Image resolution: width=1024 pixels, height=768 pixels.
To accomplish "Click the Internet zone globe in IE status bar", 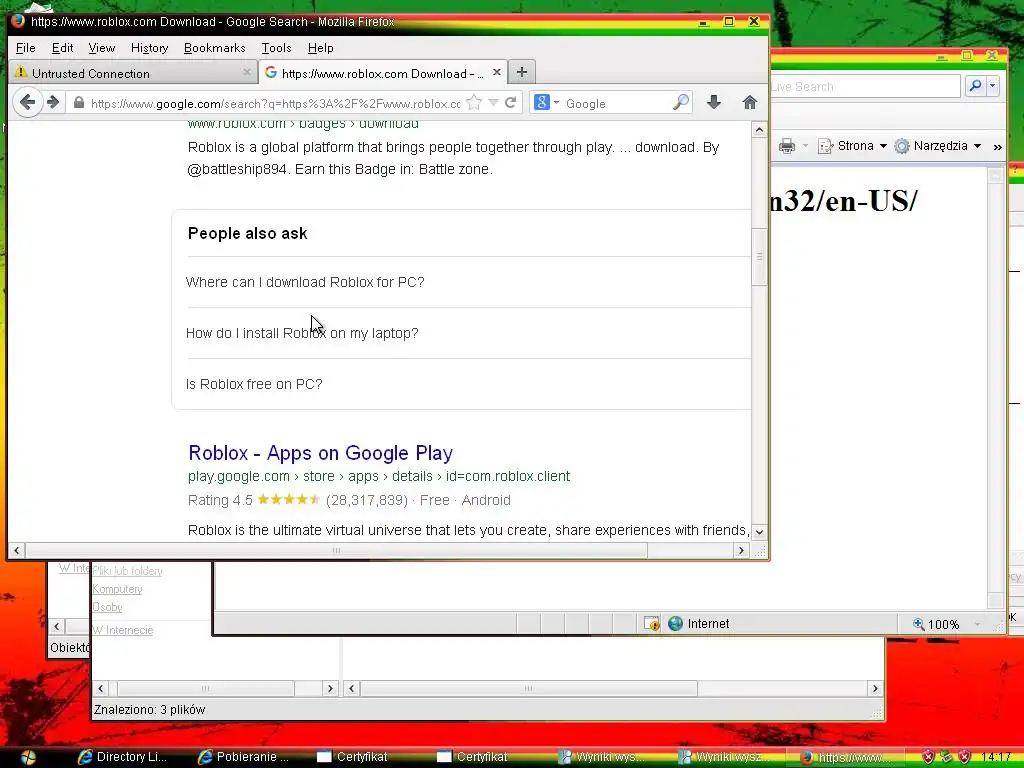I will pyautogui.click(x=675, y=624).
